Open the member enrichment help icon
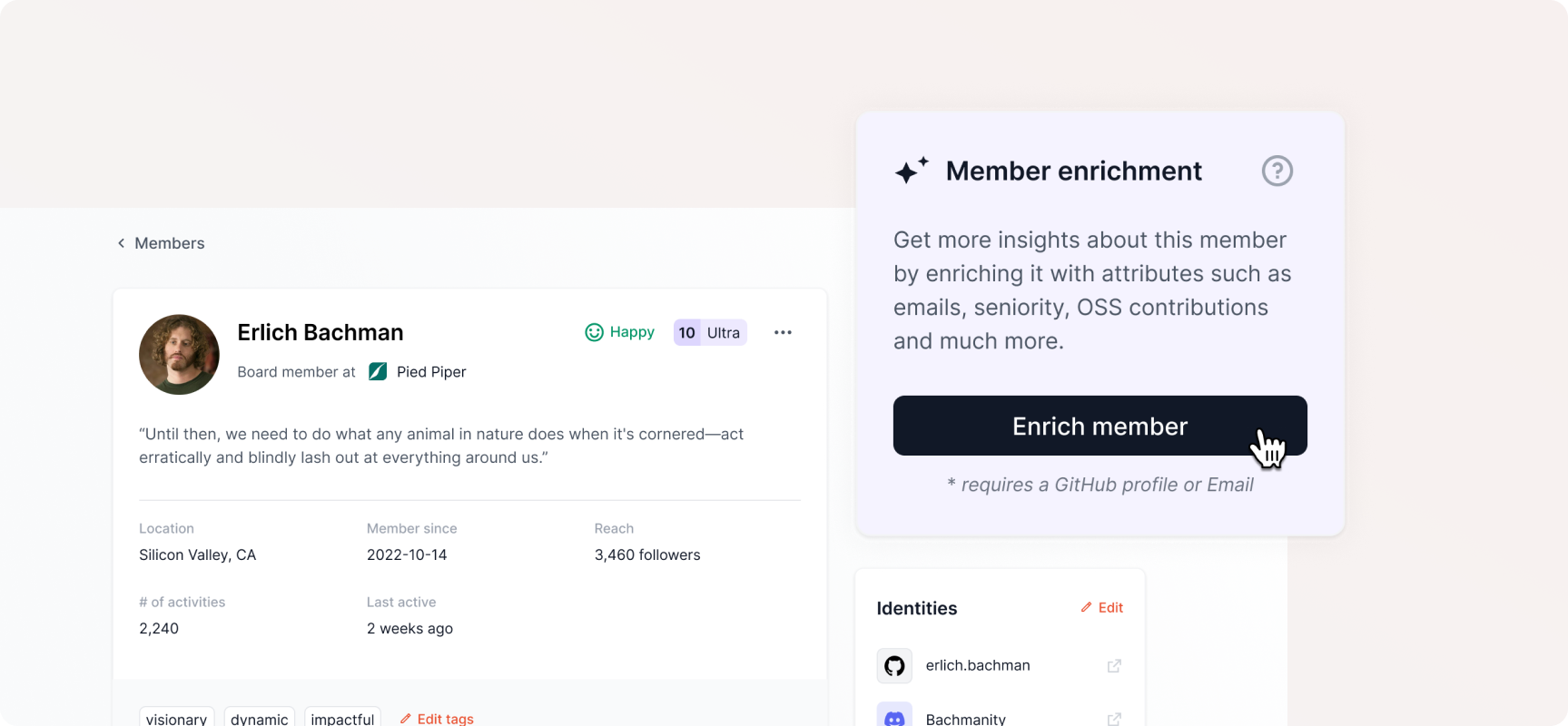Viewport: 1568px width, 726px height. 1277,171
